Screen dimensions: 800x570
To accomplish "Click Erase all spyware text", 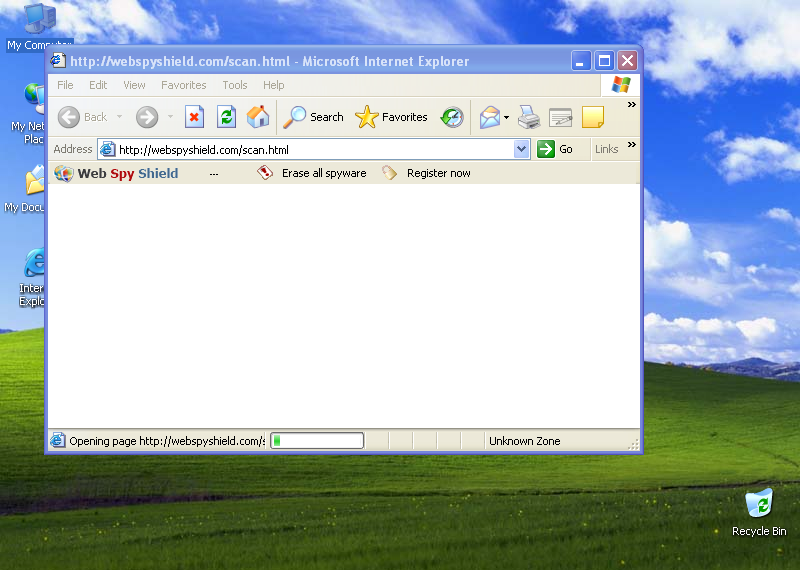I will click(324, 174).
